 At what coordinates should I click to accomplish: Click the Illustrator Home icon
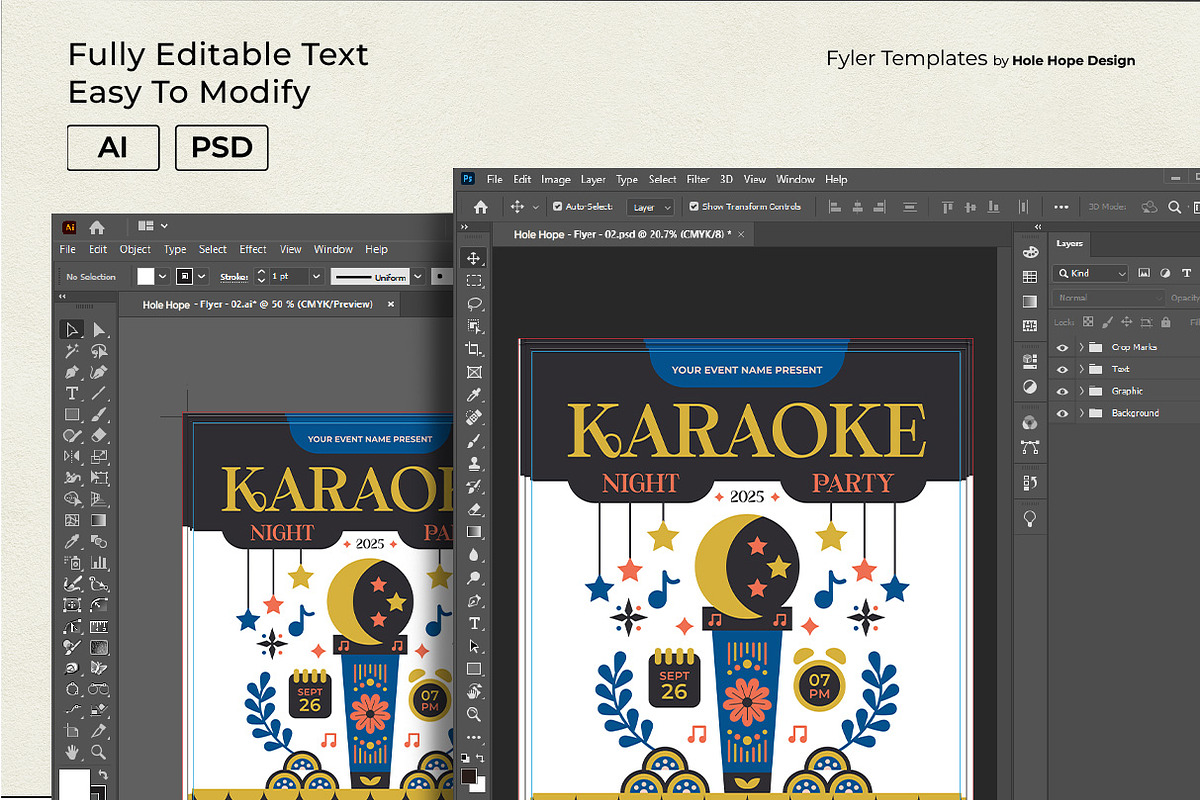97,227
